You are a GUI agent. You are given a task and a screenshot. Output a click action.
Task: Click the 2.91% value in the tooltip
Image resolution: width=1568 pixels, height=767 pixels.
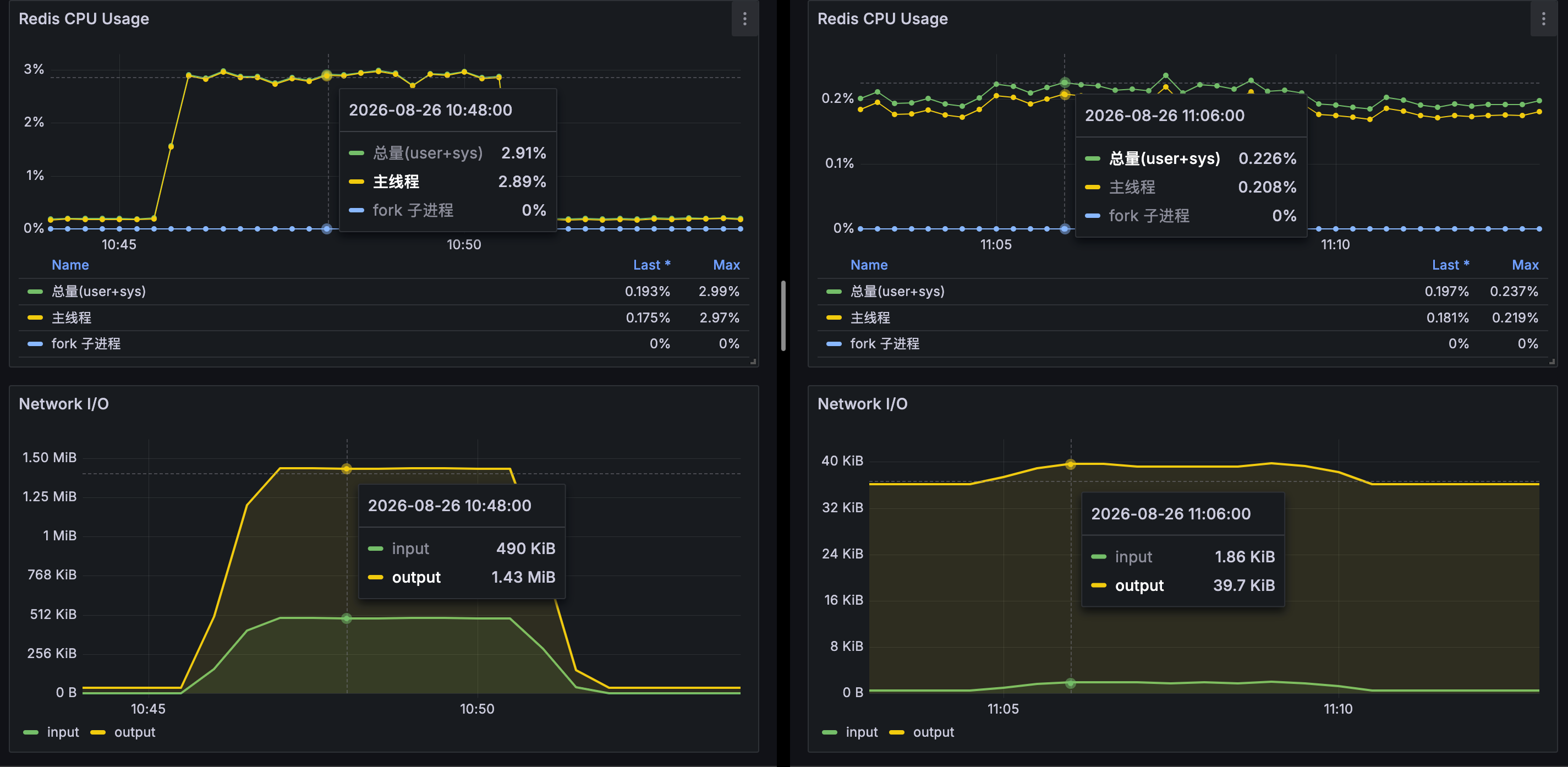[x=523, y=153]
